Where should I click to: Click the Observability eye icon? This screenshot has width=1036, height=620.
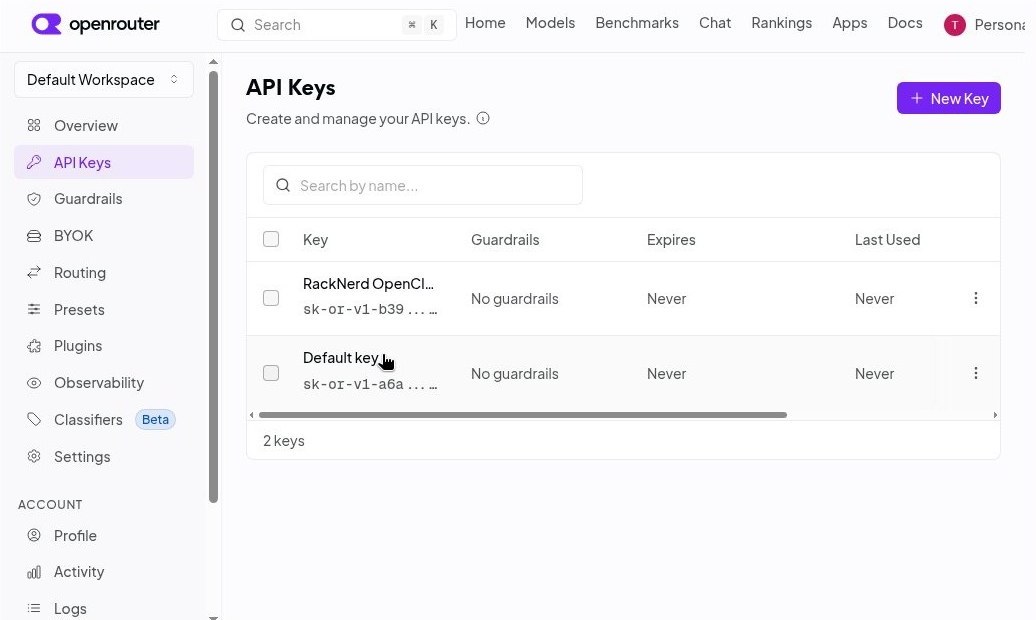tap(34, 383)
